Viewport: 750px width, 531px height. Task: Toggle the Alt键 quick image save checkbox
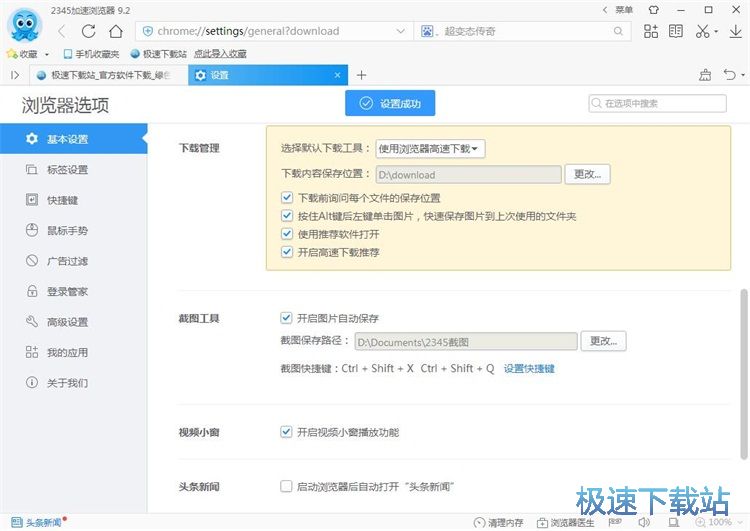pyautogui.click(x=287, y=216)
